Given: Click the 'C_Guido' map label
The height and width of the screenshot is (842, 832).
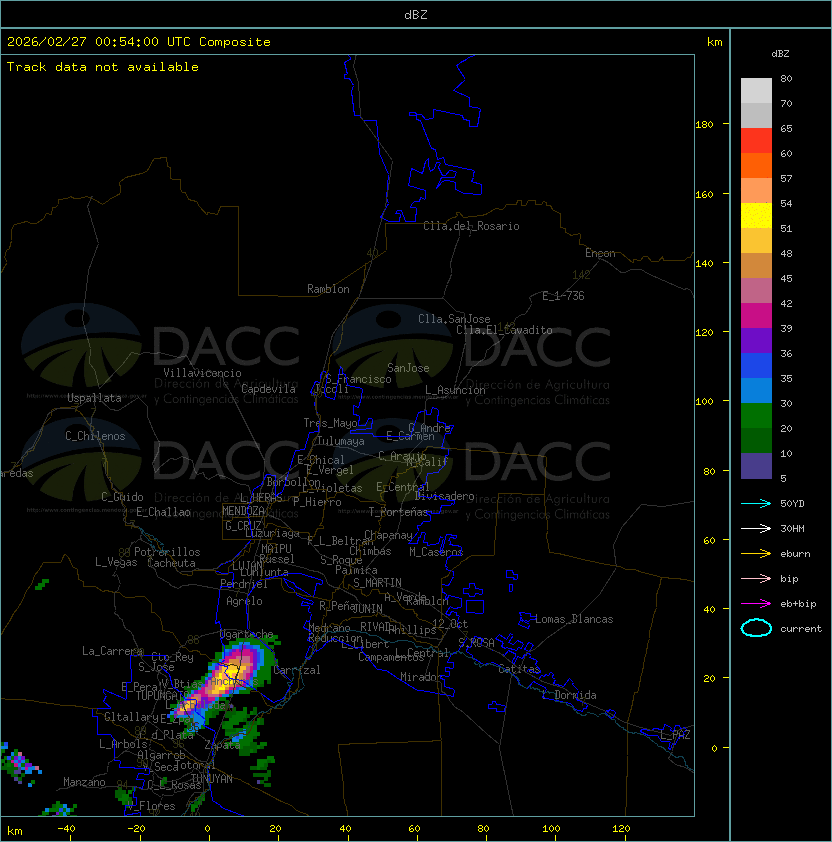Looking at the screenshot, I should [x=122, y=497].
